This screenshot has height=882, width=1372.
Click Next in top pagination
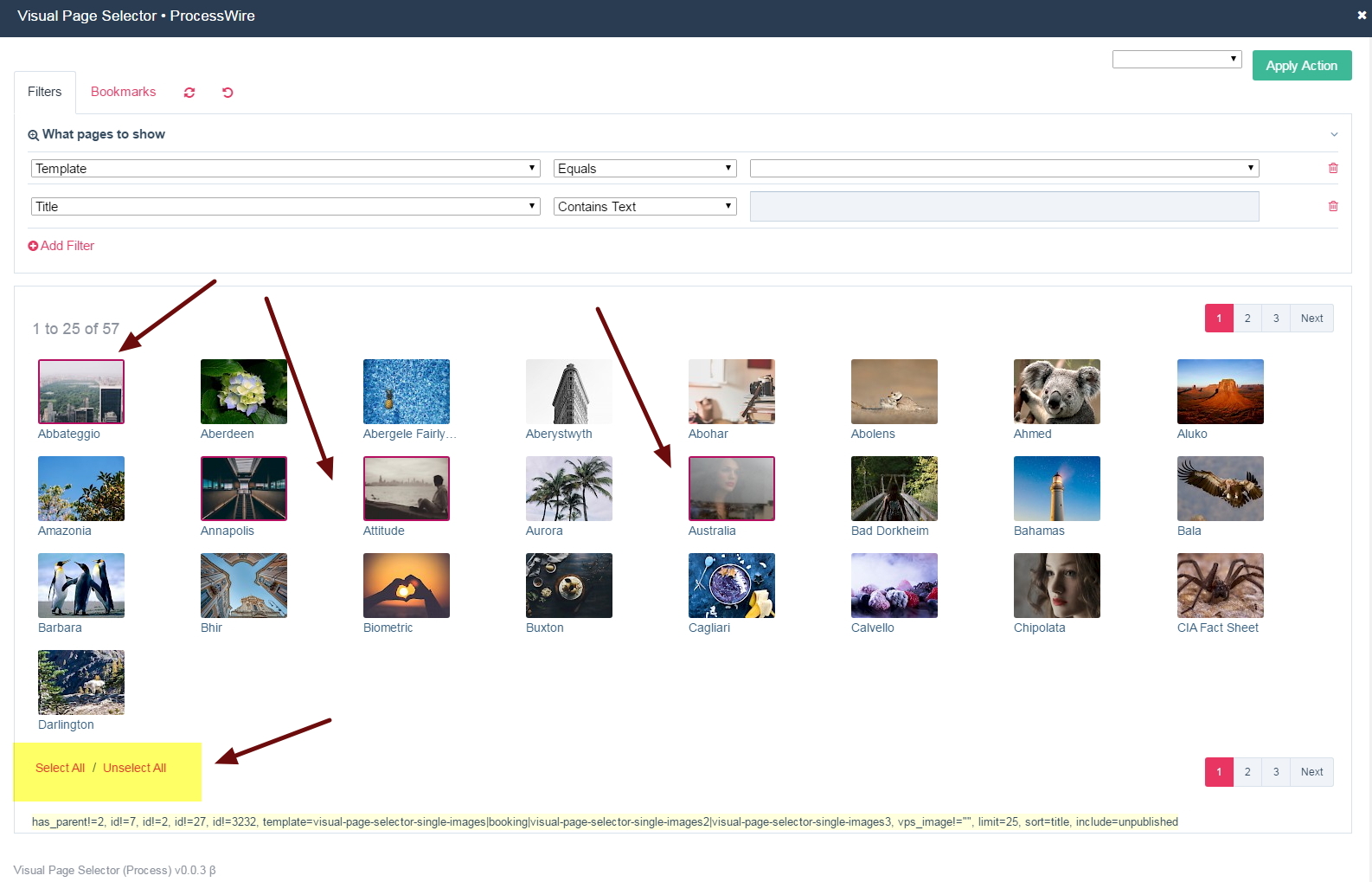[1312, 319]
